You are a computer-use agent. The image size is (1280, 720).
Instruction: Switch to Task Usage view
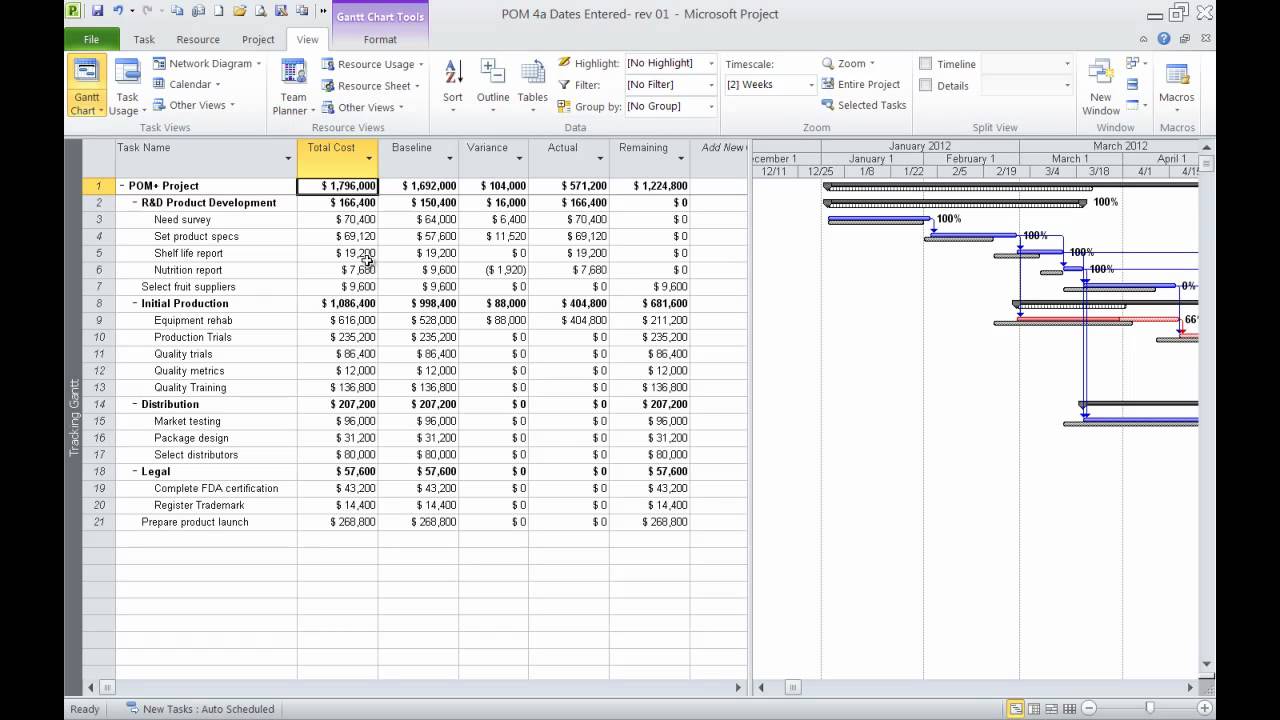click(x=127, y=87)
